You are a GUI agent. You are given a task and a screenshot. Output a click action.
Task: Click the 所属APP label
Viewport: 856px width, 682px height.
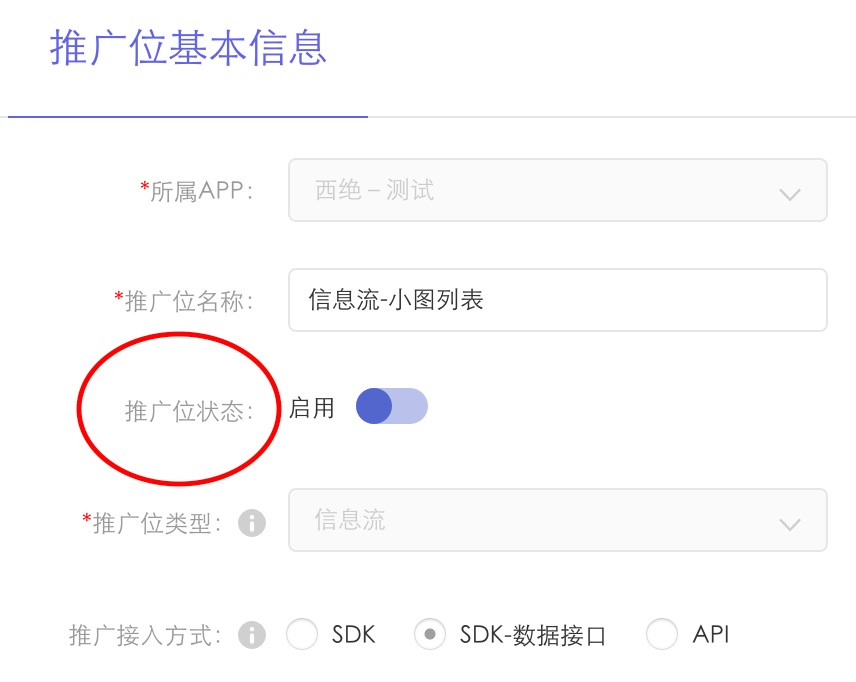197,191
